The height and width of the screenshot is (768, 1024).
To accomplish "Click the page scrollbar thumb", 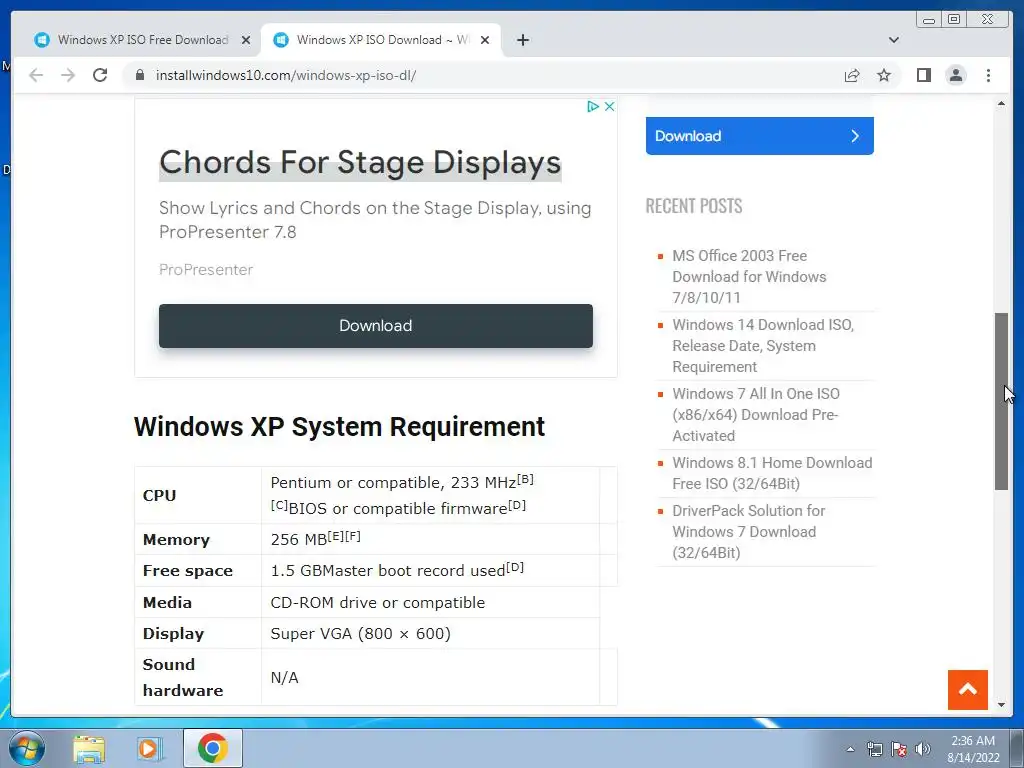I will (x=1001, y=401).
